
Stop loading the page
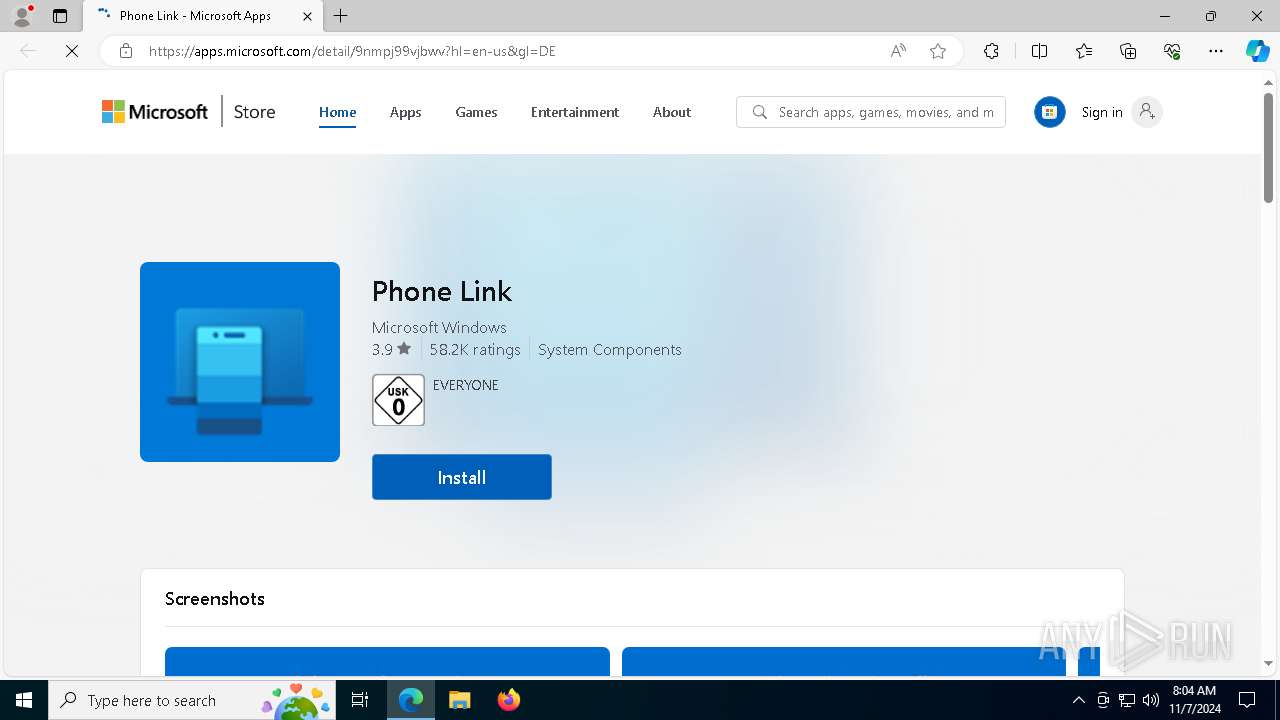click(72, 51)
